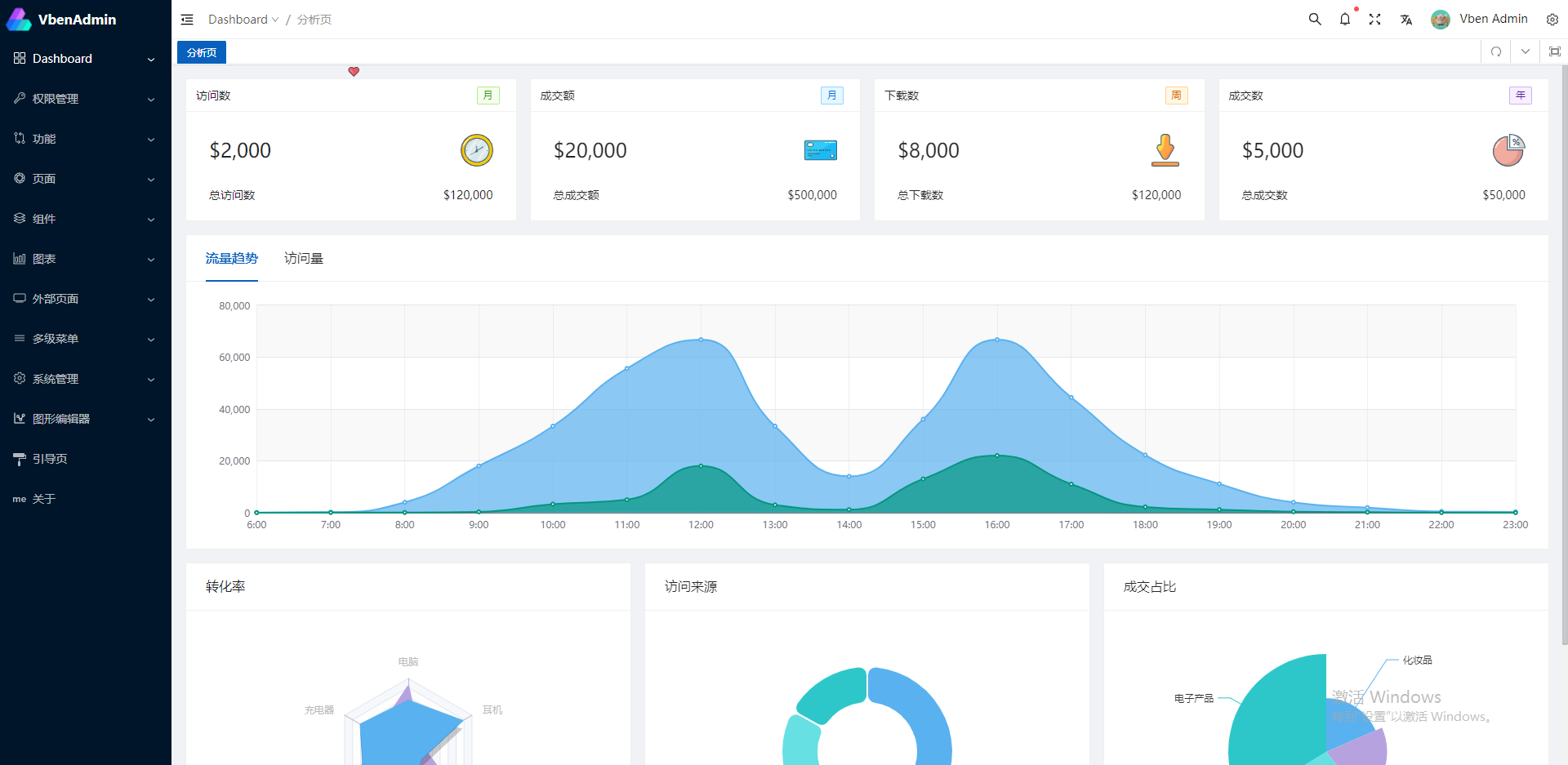Click the 外部页面 monitor icon
The width and height of the screenshot is (1568, 765).
click(20, 298)
